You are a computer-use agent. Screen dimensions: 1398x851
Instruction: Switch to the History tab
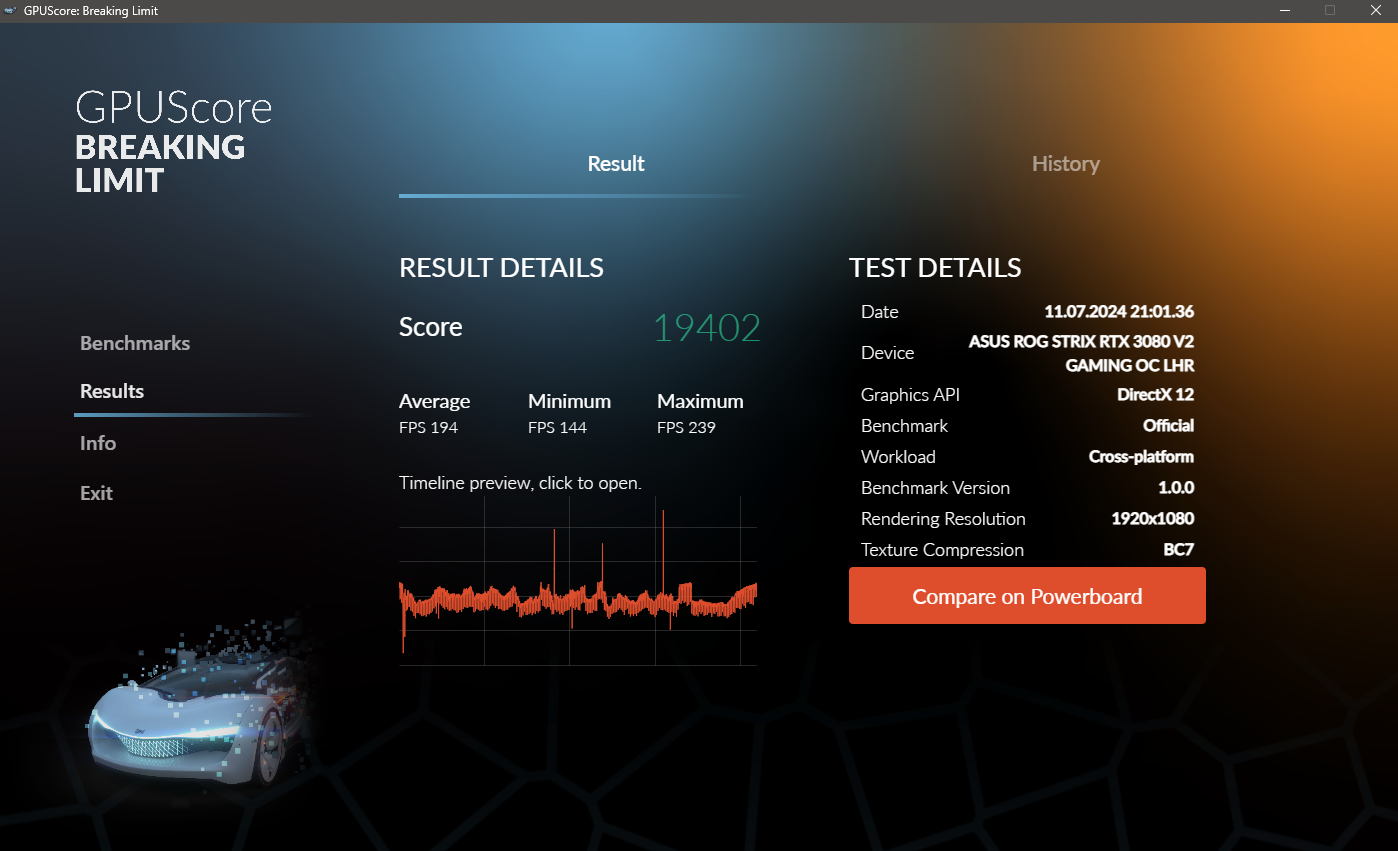(1065, 164)
